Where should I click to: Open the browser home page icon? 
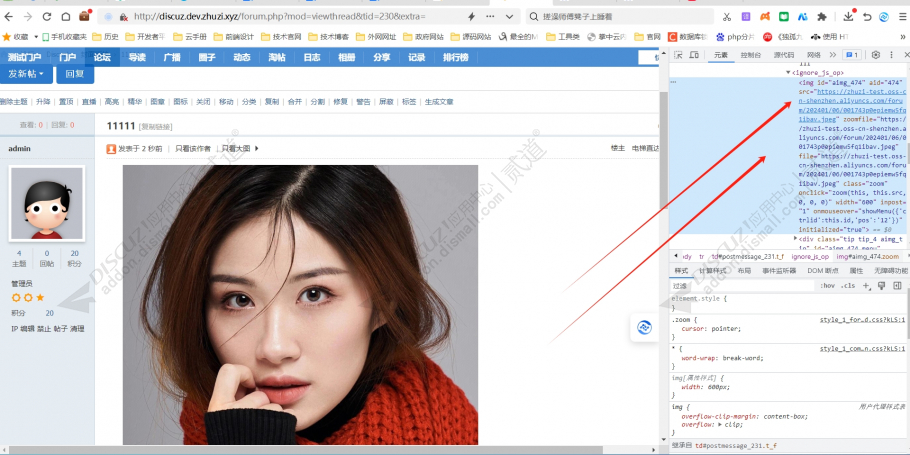pos(66,17)
